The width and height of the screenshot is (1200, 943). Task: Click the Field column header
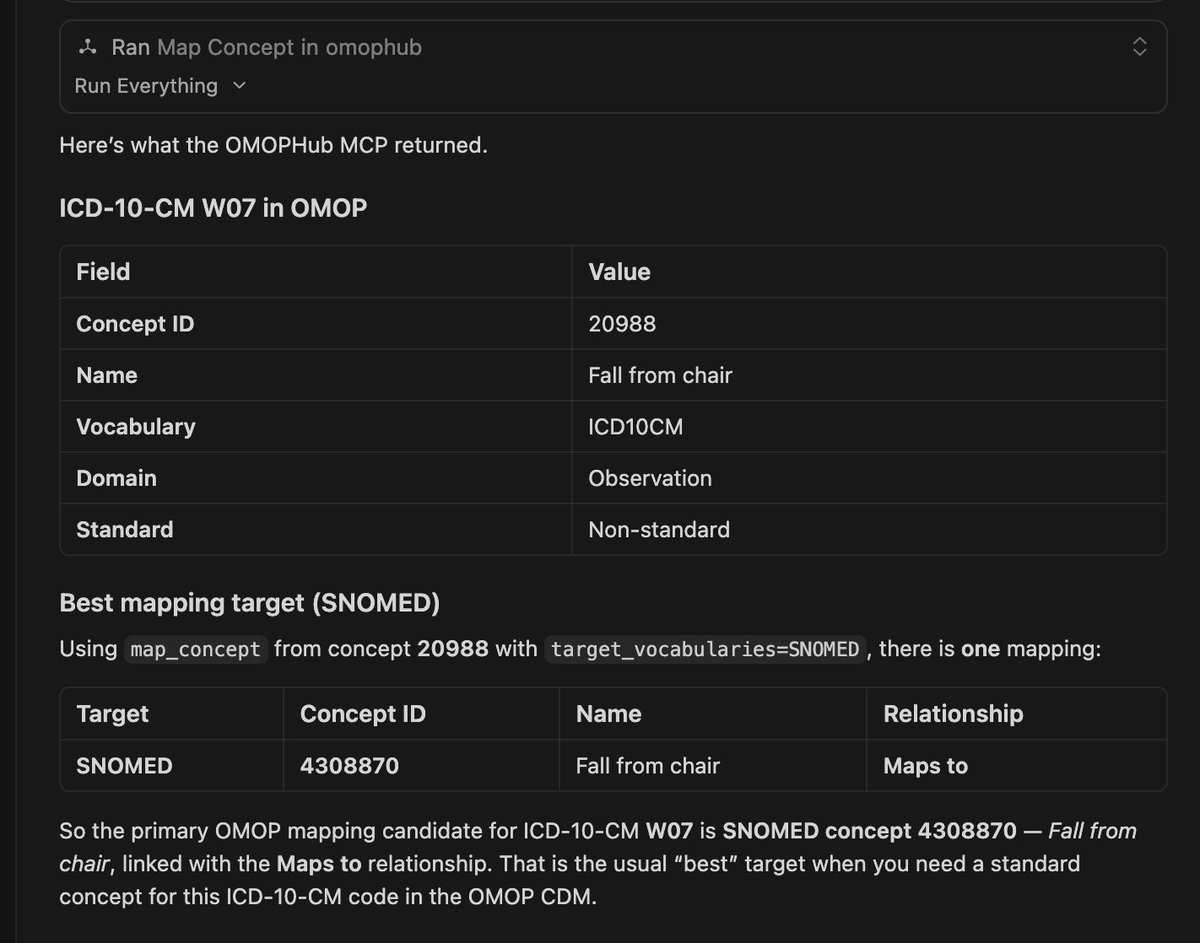click(103, 272)
